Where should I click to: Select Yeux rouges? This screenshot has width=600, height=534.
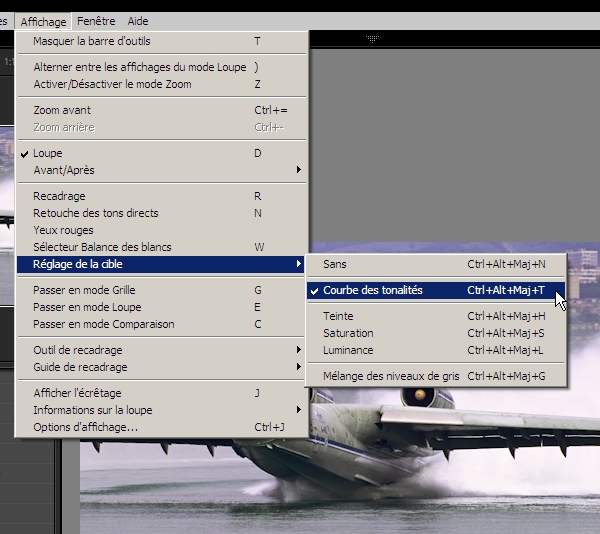tap(161, 230)
